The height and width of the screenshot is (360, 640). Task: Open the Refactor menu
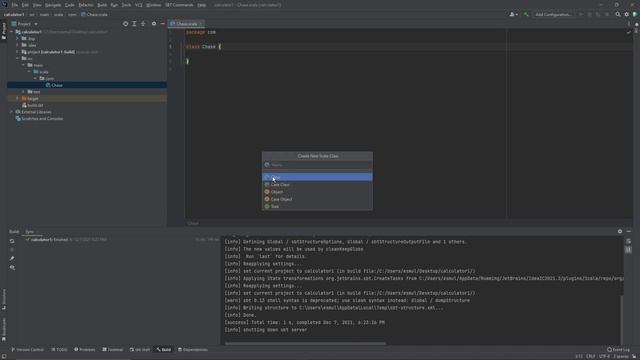coord(86,5)
